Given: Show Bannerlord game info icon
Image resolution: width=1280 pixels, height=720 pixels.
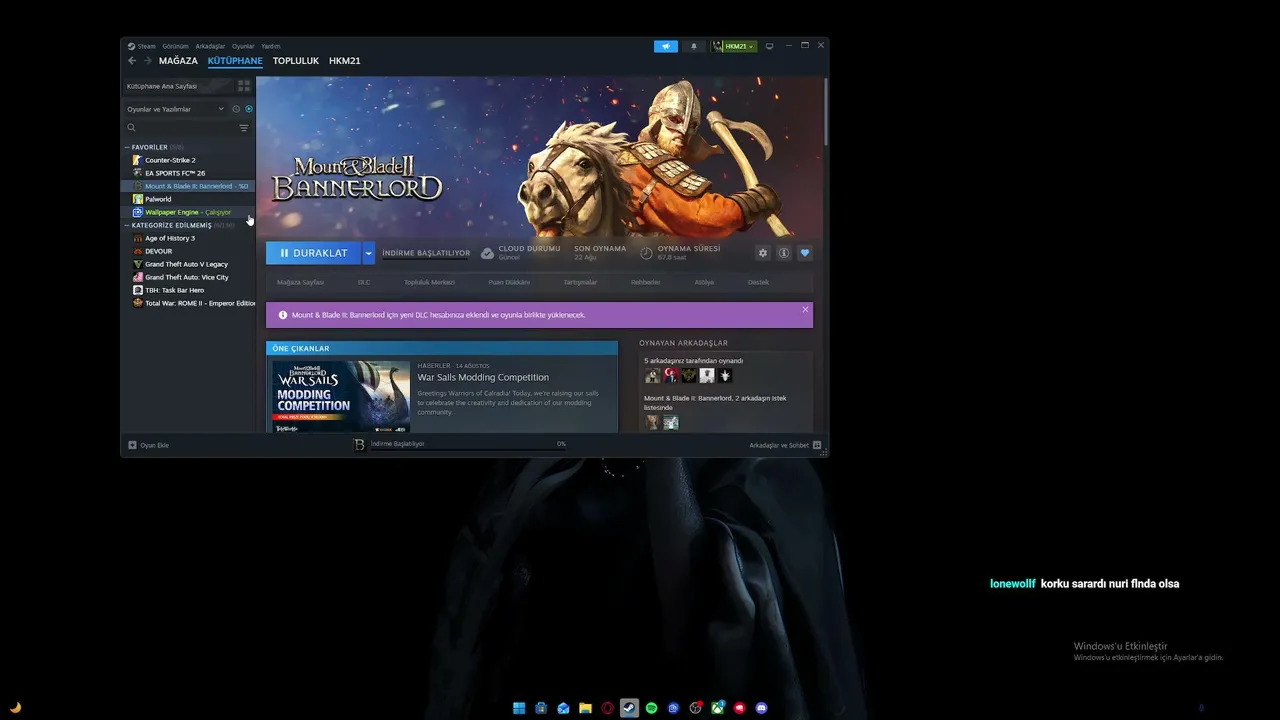Looking at the screenshot, I should click(x=784, y=253).
